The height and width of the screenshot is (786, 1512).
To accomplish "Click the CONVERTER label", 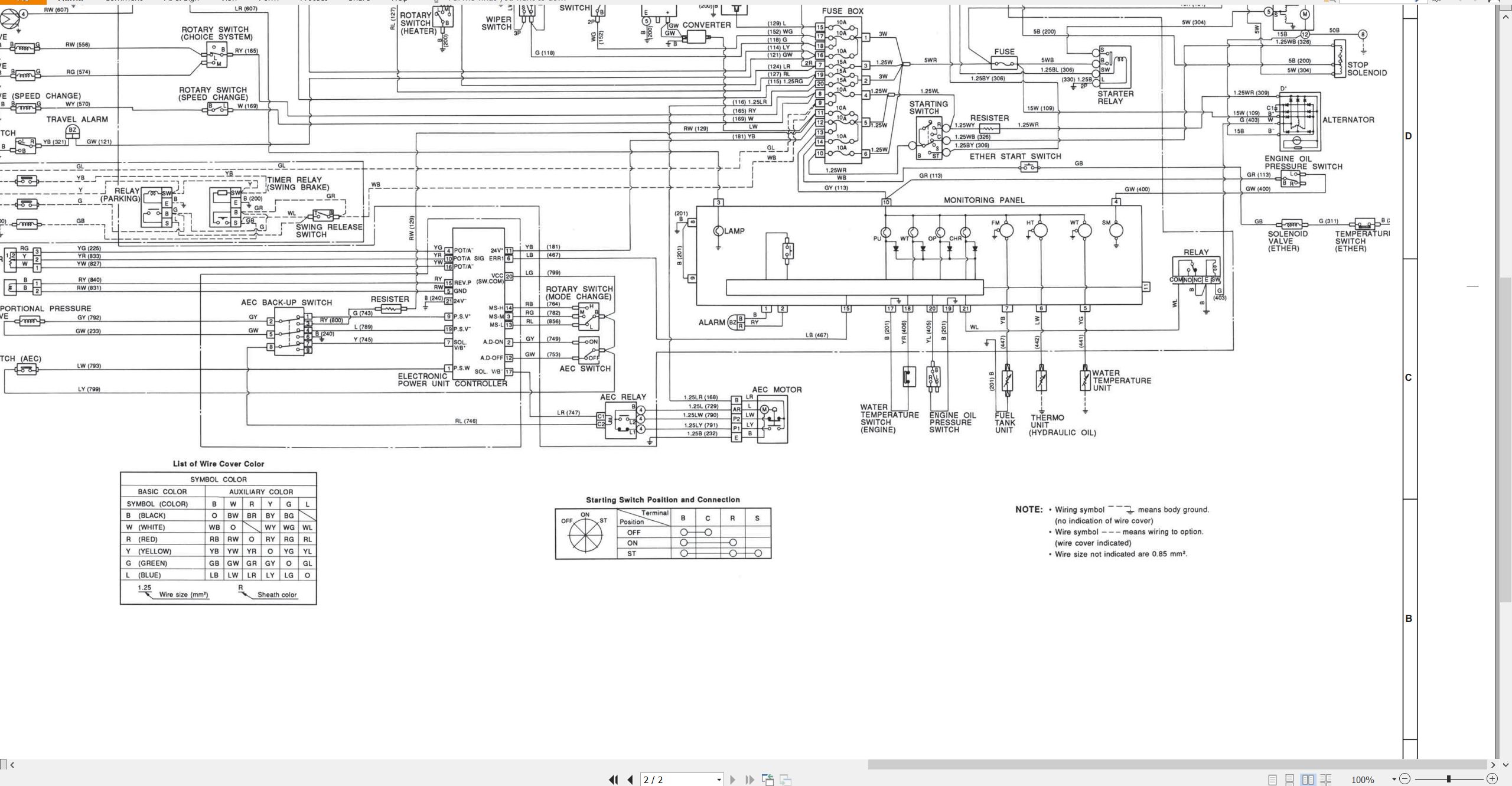I will (706, 25).
